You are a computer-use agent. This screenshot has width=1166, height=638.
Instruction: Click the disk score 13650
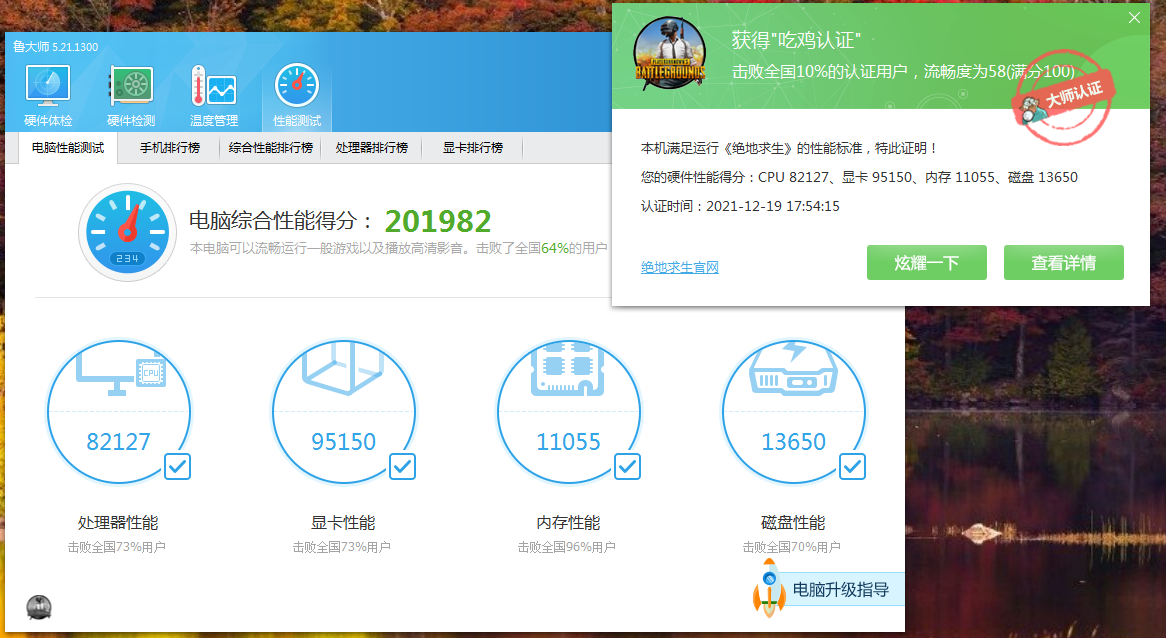click(793, 442)
